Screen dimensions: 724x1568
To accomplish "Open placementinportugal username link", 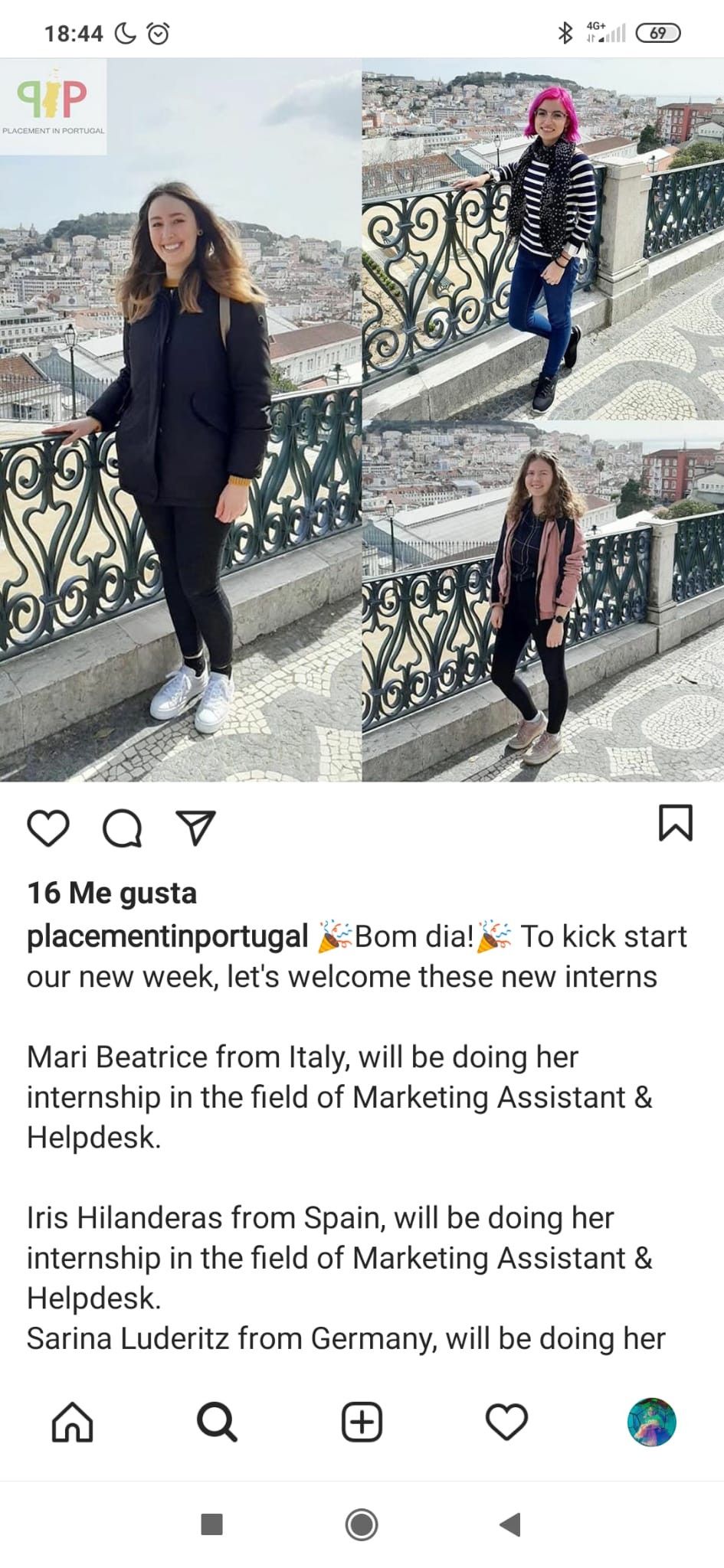I will 168,936.
